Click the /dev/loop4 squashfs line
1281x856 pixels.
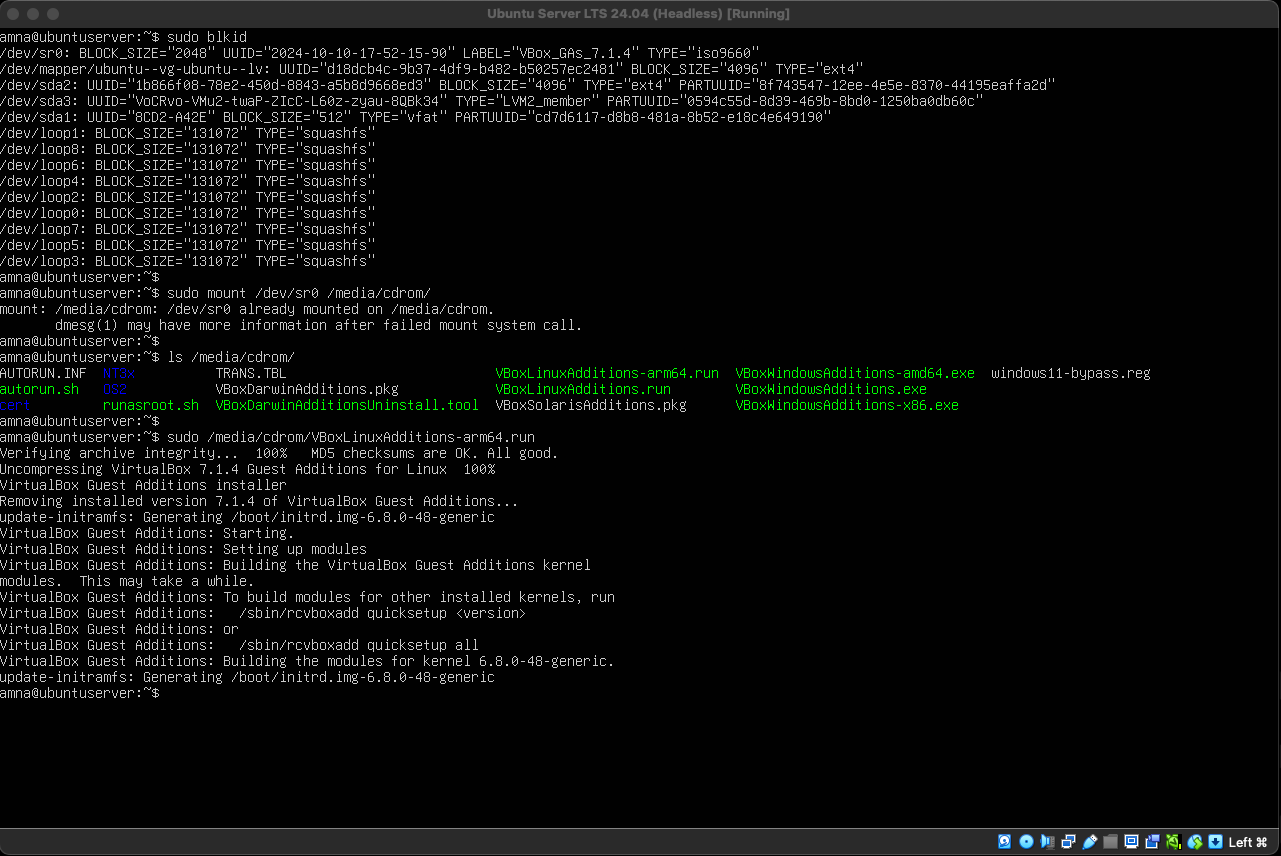pos(188,181)
